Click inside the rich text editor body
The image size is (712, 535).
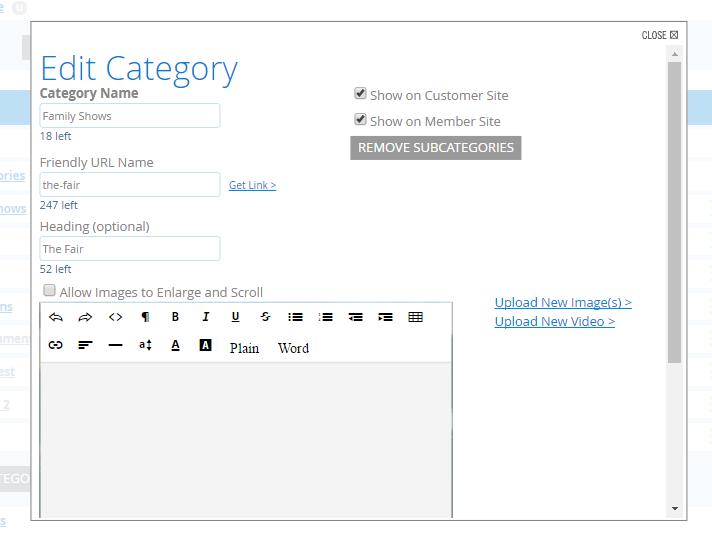tap(246, 440)
